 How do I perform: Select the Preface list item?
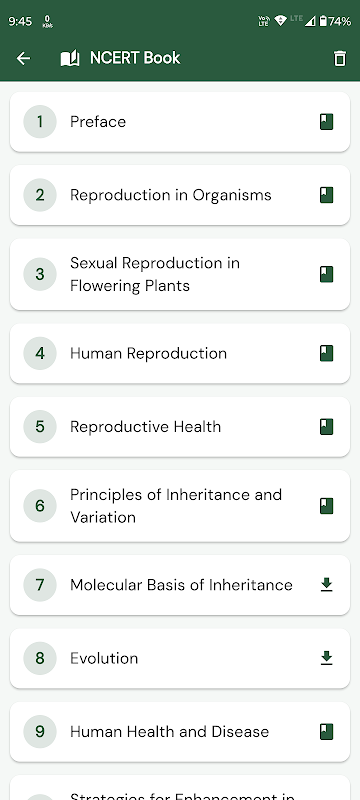(180, 122)
